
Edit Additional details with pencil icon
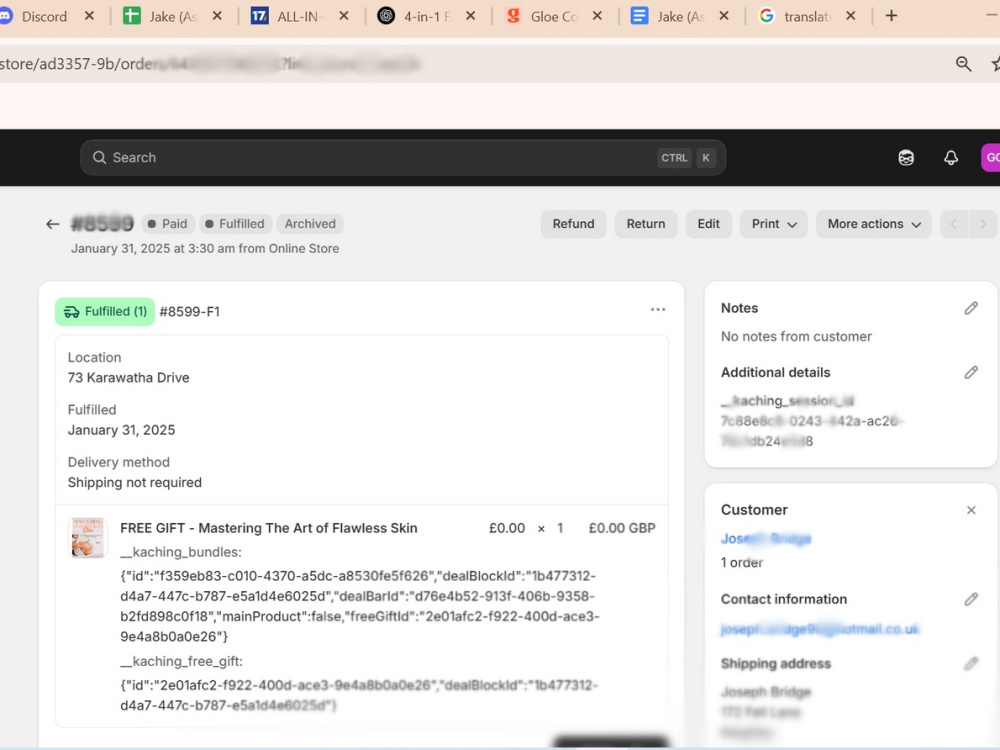971,372
